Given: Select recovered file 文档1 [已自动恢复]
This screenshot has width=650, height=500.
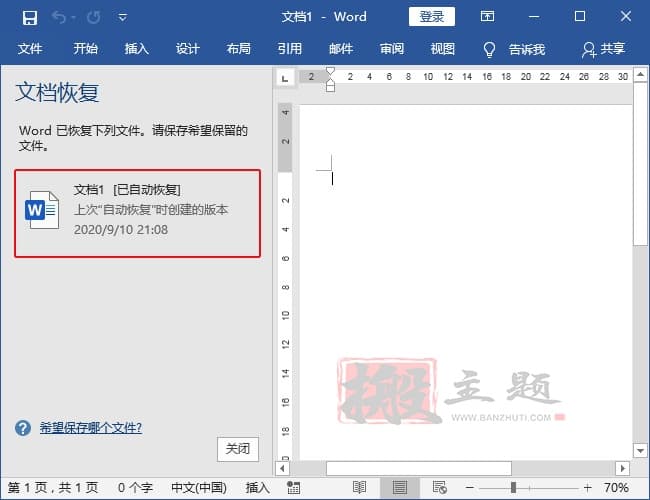Looking at the screenshot, I should tap(137, 214).
